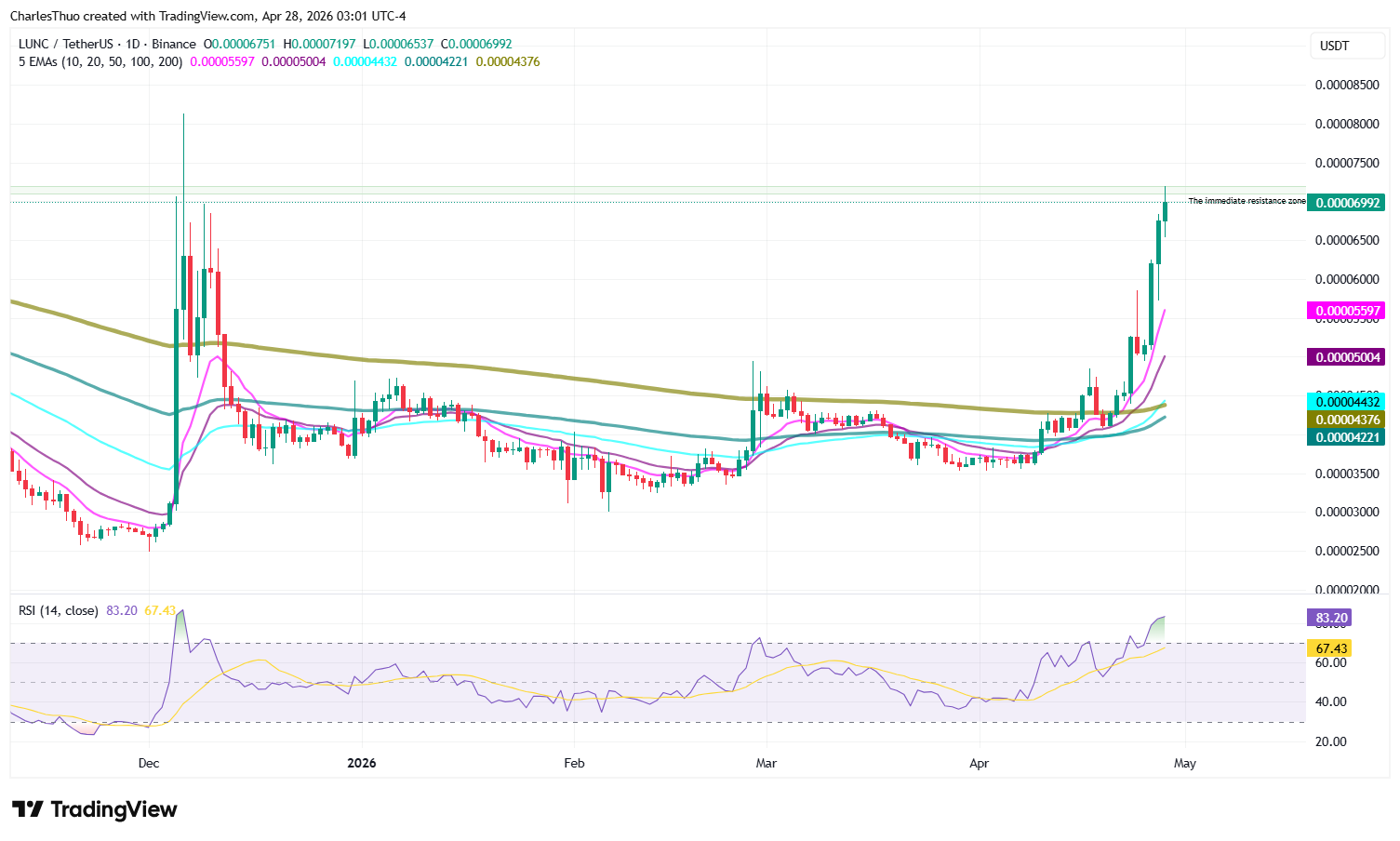Click the 5 EMAs indicator legend
This screenshot has height=841, width=1400.
point(100,61)
